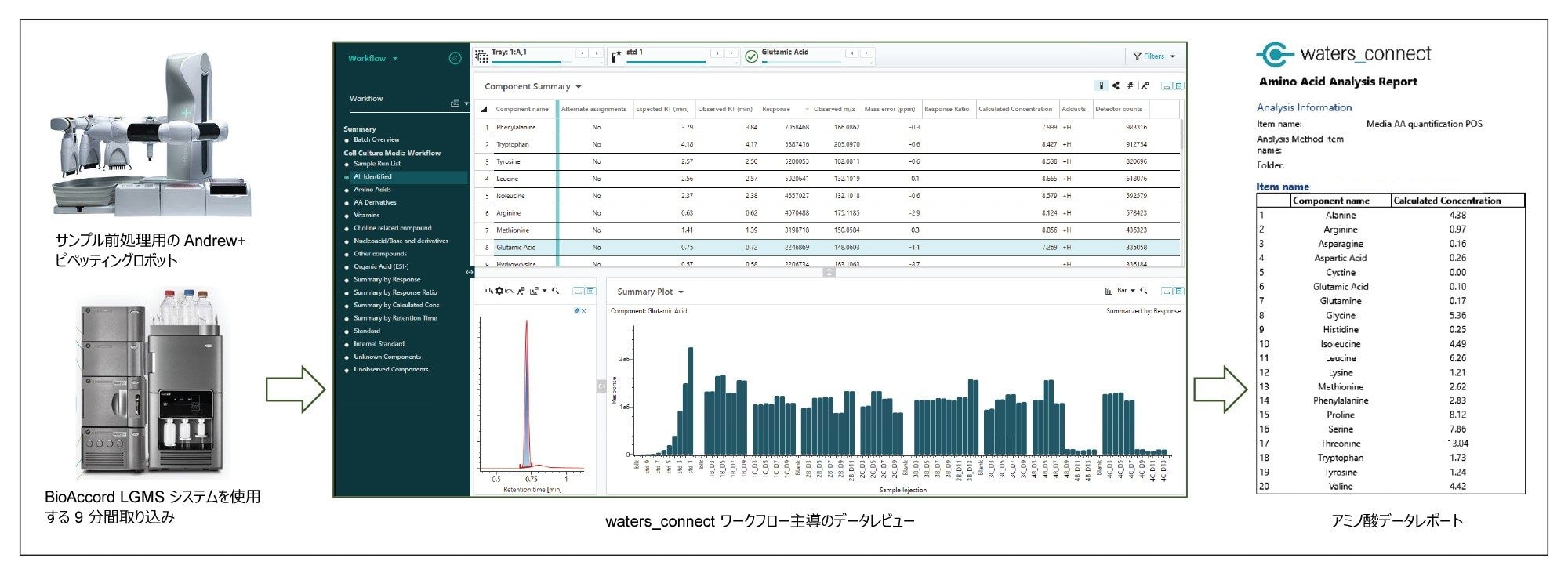Click the share-nodes icon in Component Summary

pyautogui.click(x=1116, y=86)
